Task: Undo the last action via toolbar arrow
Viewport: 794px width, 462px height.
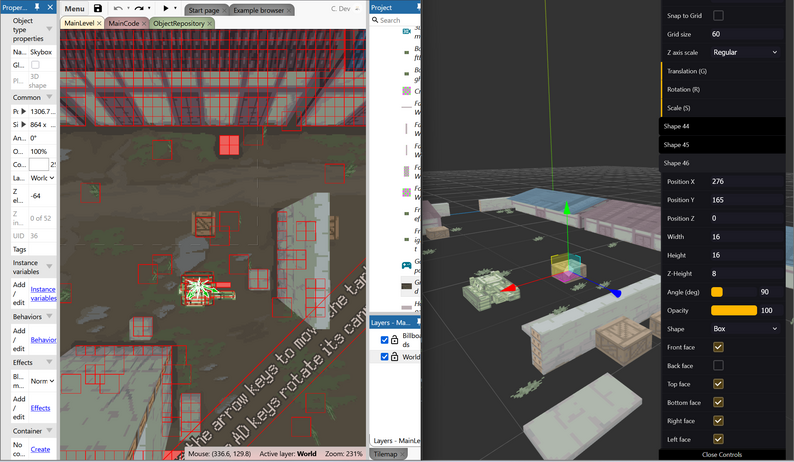Action: click(118, 9)
